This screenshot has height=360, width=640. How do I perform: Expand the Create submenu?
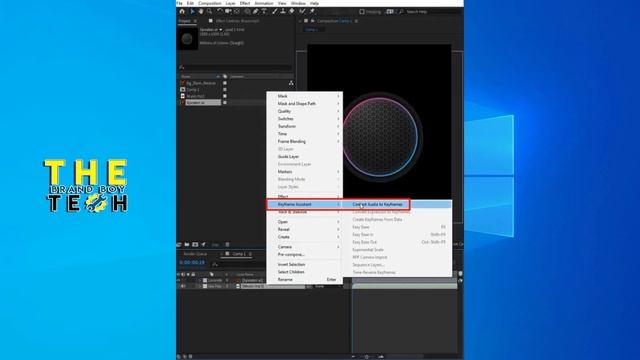point(304,237)
